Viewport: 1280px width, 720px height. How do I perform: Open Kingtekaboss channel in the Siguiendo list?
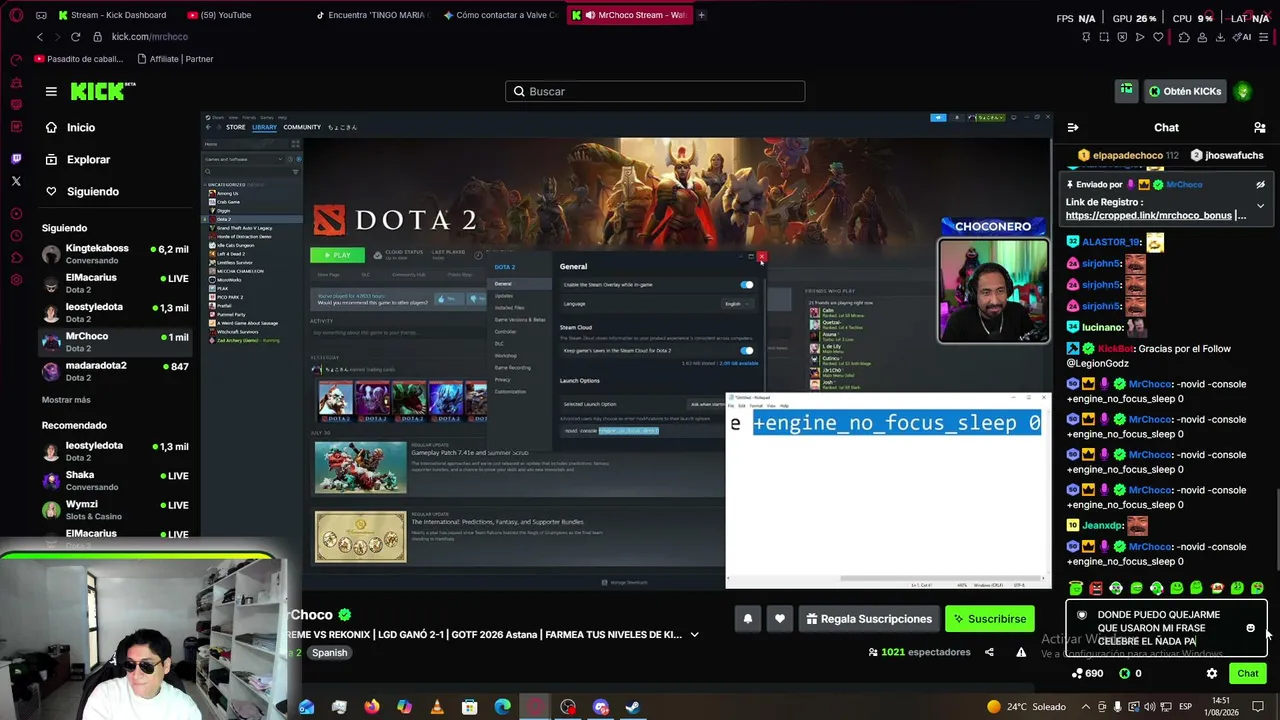(x=115, y=254)
